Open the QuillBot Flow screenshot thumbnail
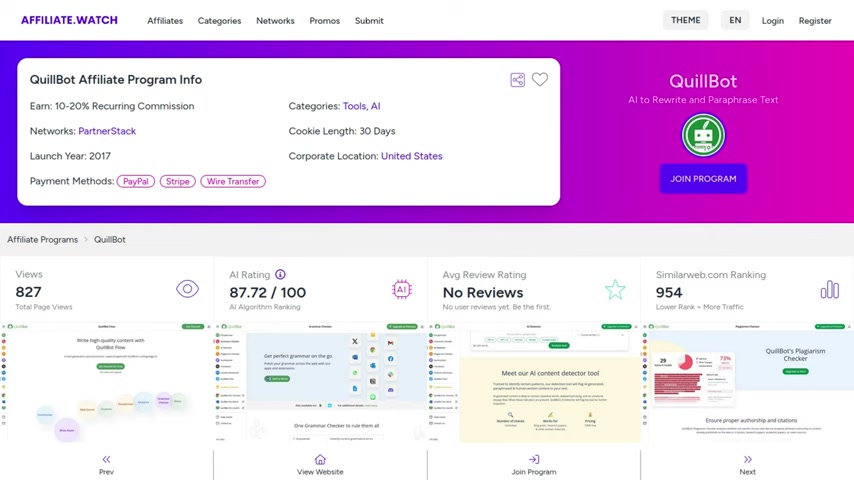The width and height of the screenshot is (854, 480). click(x=107, y=382)
